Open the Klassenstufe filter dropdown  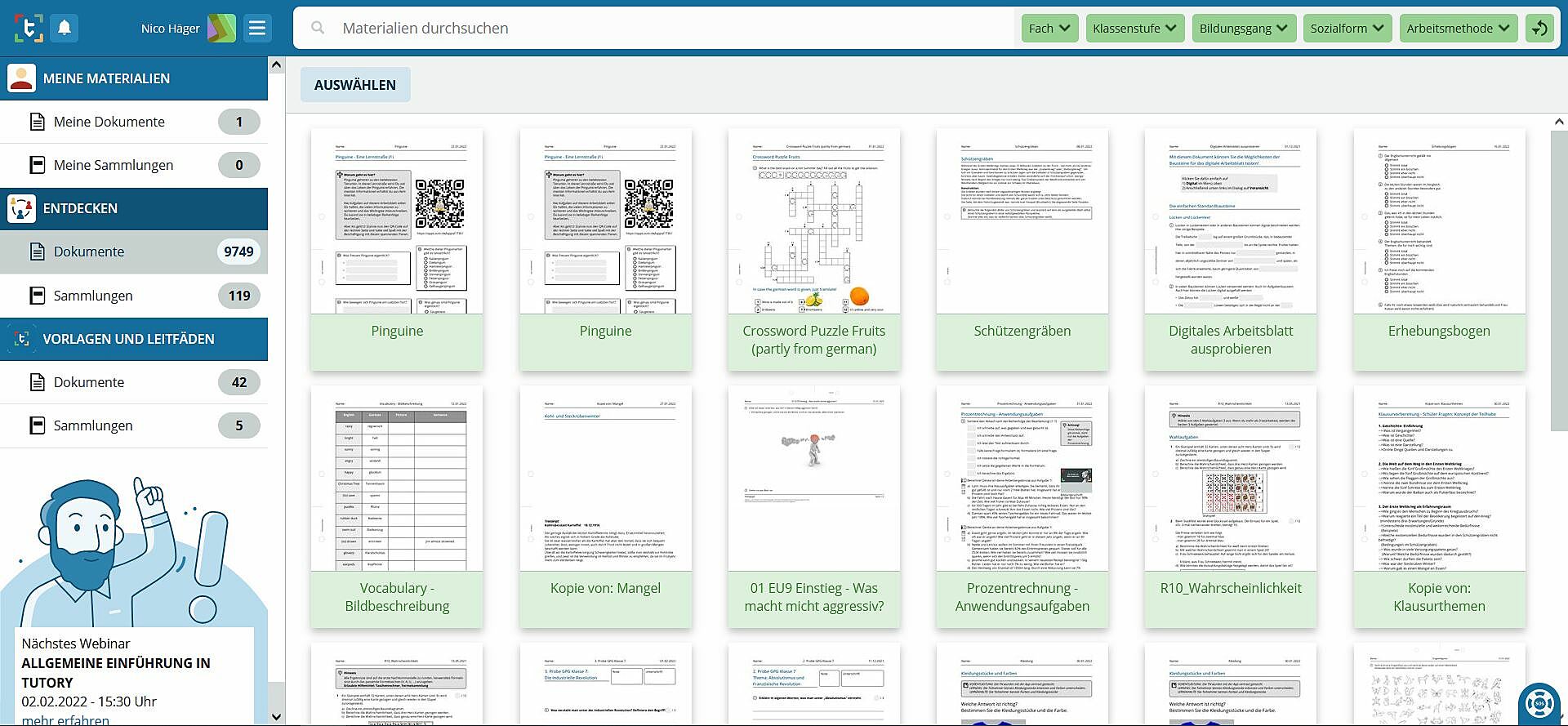pos(1134,29)
